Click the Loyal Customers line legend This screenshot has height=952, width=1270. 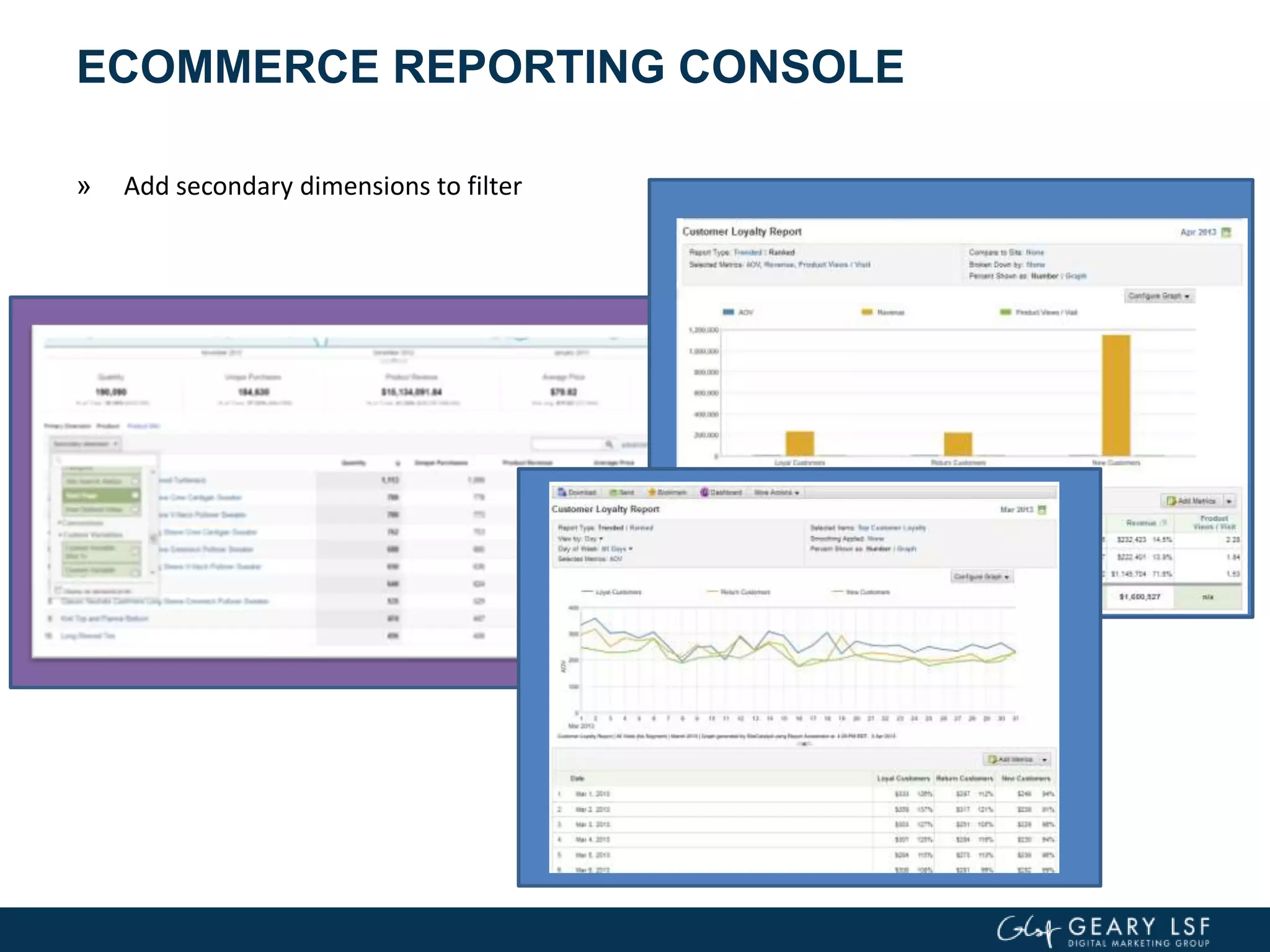611,592
